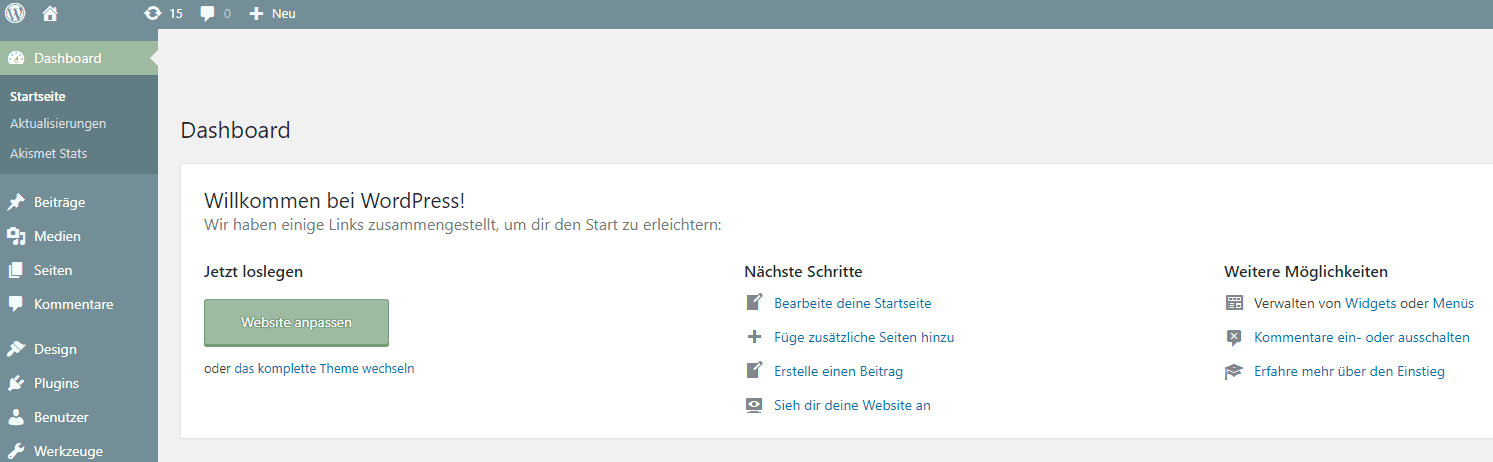Open the Widgets link

coord(1370,303)
